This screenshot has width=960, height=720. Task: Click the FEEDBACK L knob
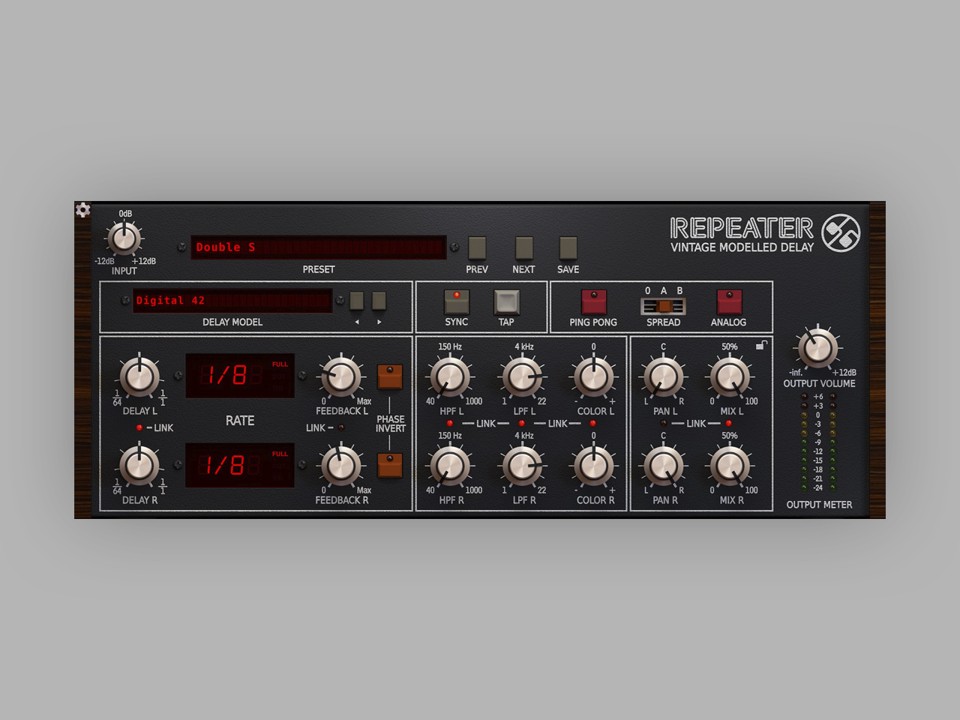[341, 377]
